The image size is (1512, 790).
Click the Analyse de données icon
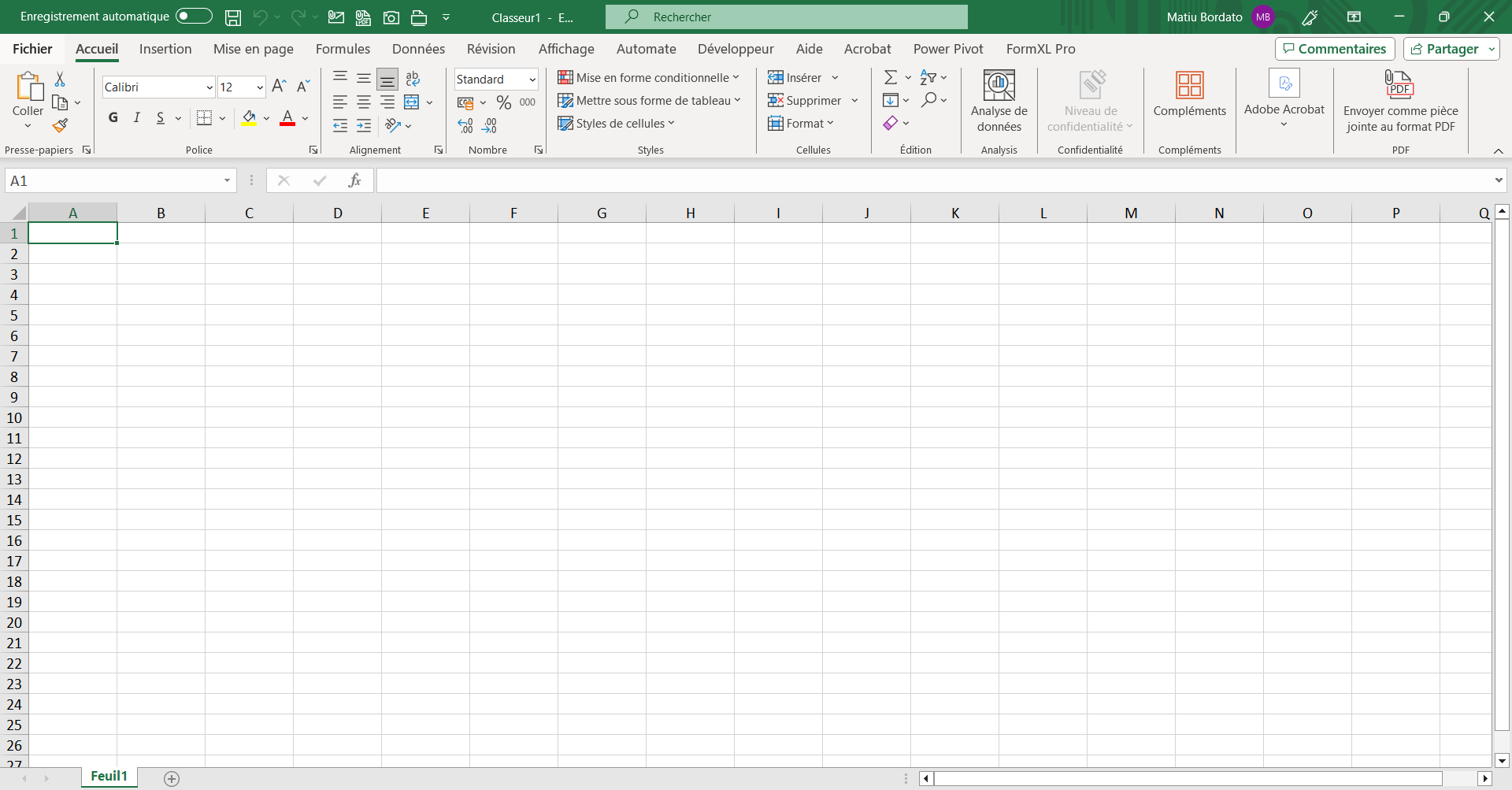[x=999, y=100]
